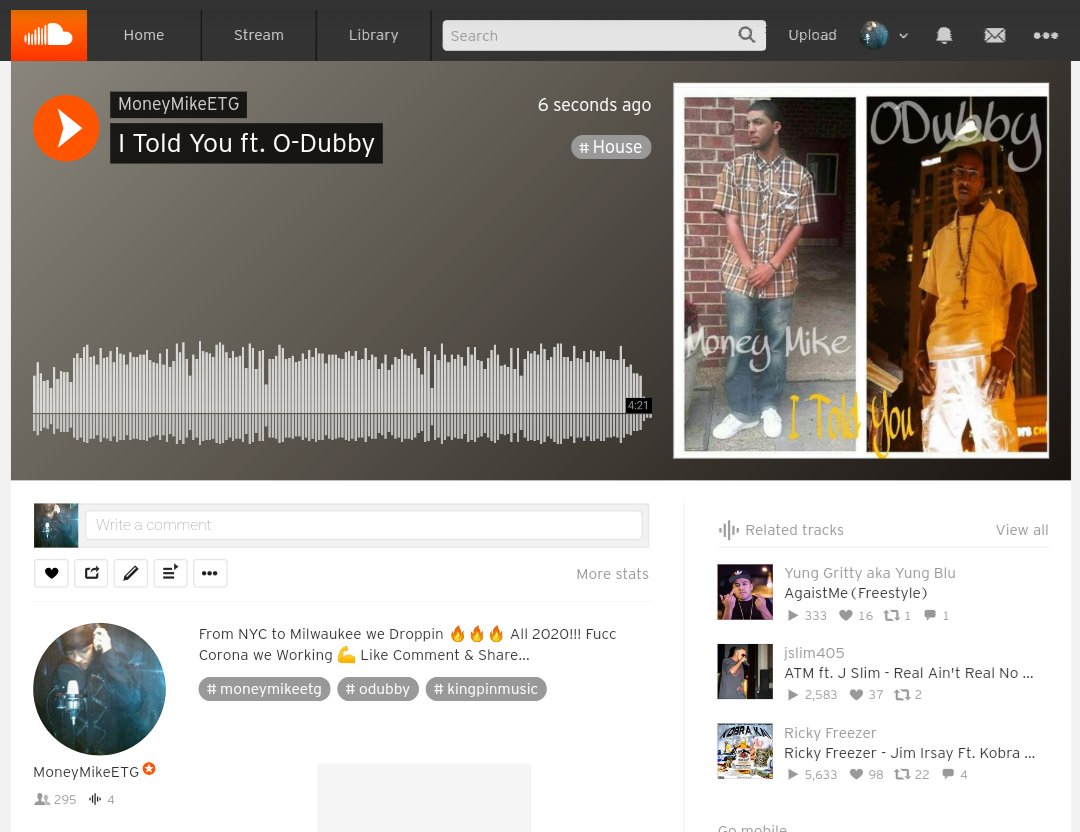Open More stats link
This screenshot has height=832, width=1080.
pyautogui.click(x=612, y=574)
